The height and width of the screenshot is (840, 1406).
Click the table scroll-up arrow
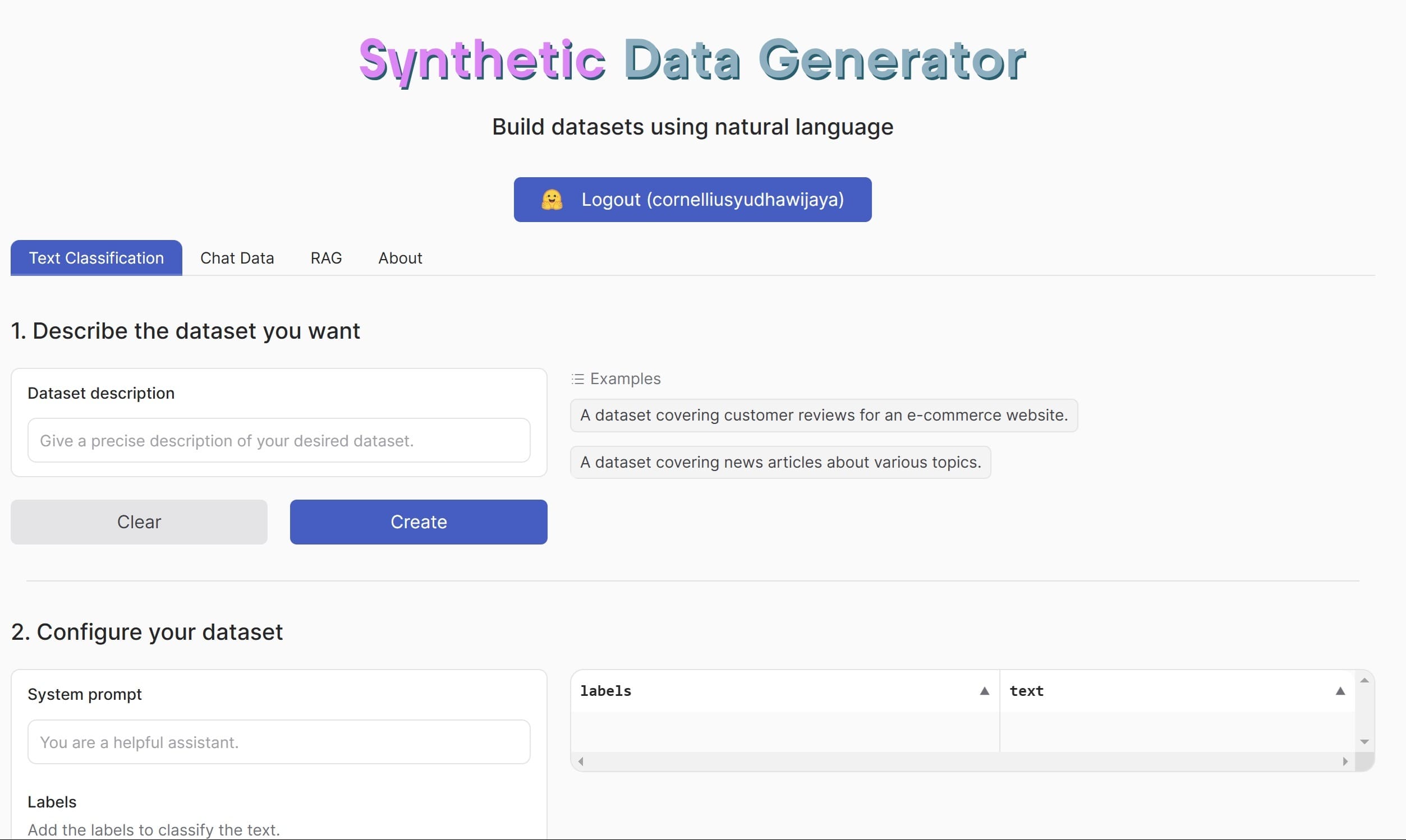click(x=1364, y=680)
